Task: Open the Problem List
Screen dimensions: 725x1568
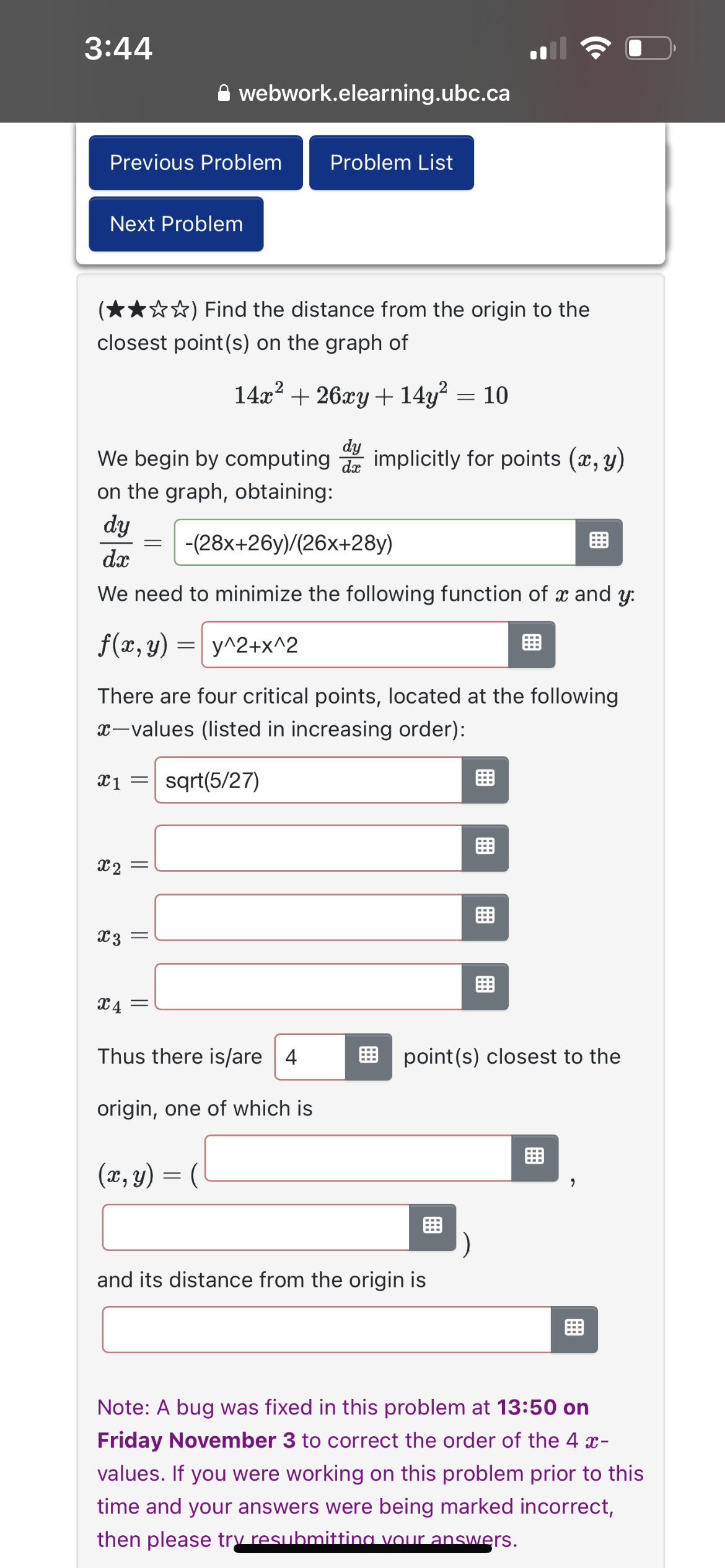Action: pyautogui.click(x=390, y=162)
